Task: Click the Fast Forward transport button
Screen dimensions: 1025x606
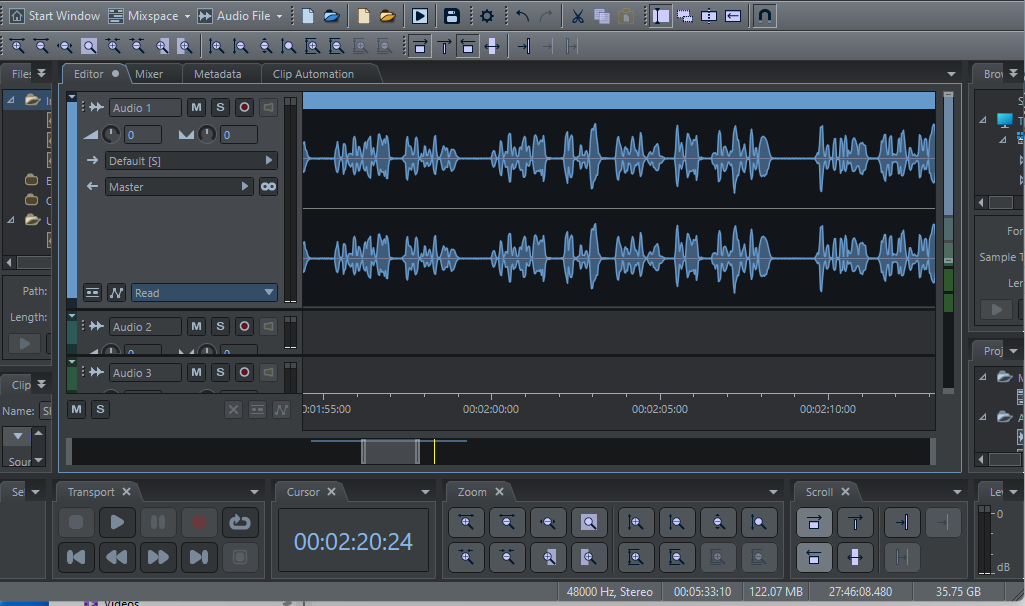Action: point(158,557)
